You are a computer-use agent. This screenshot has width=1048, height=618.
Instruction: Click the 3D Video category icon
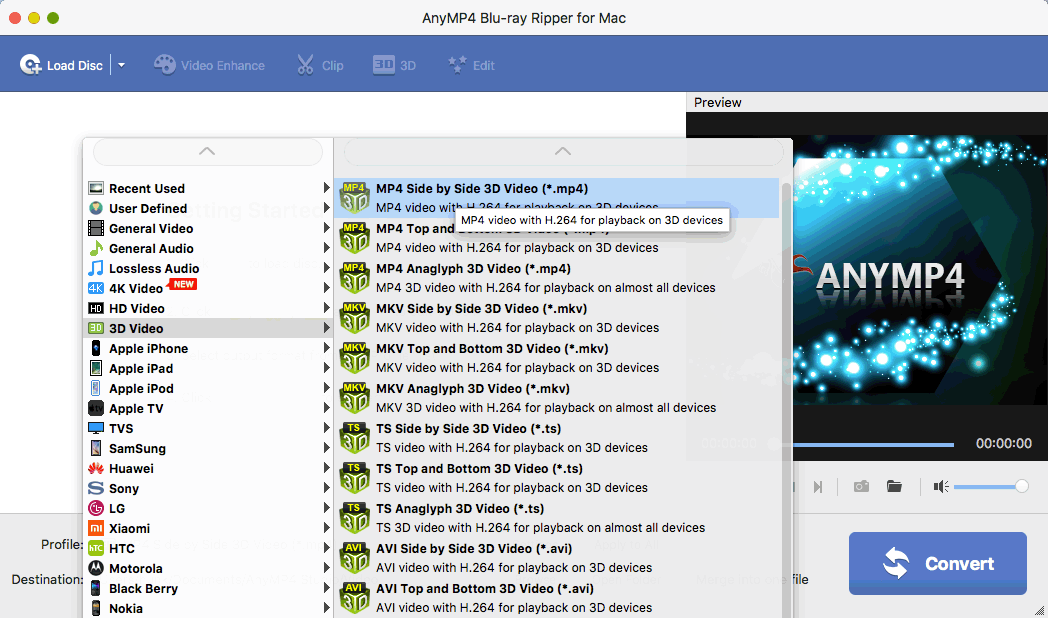pos(96,328)
